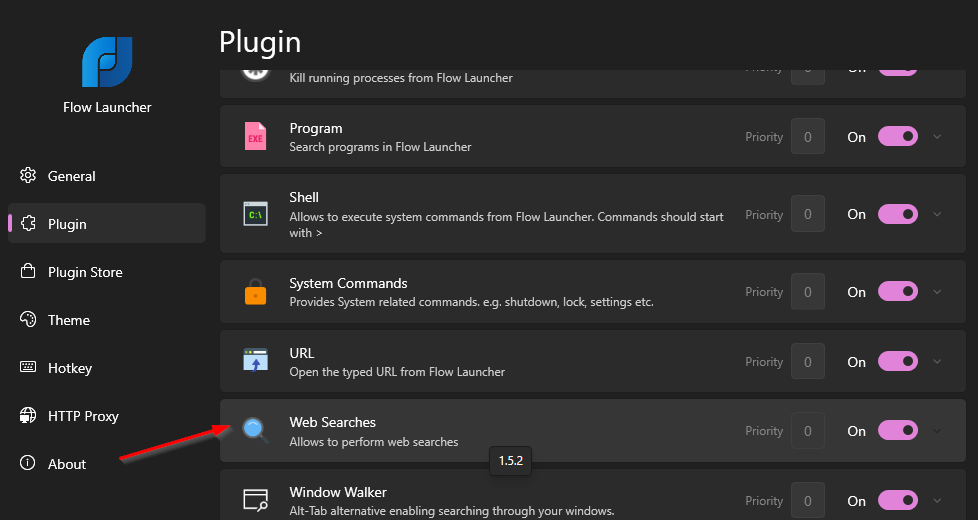Disable the Shell plugin switch
Screen dimensions: 978x520
(897, 214)
